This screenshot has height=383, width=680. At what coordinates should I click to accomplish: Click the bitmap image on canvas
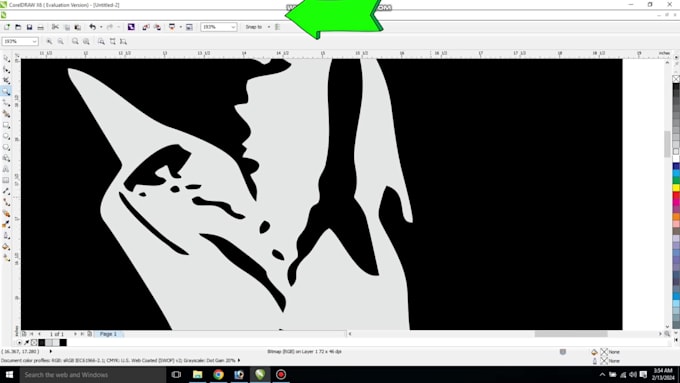(x=321, y=194)
